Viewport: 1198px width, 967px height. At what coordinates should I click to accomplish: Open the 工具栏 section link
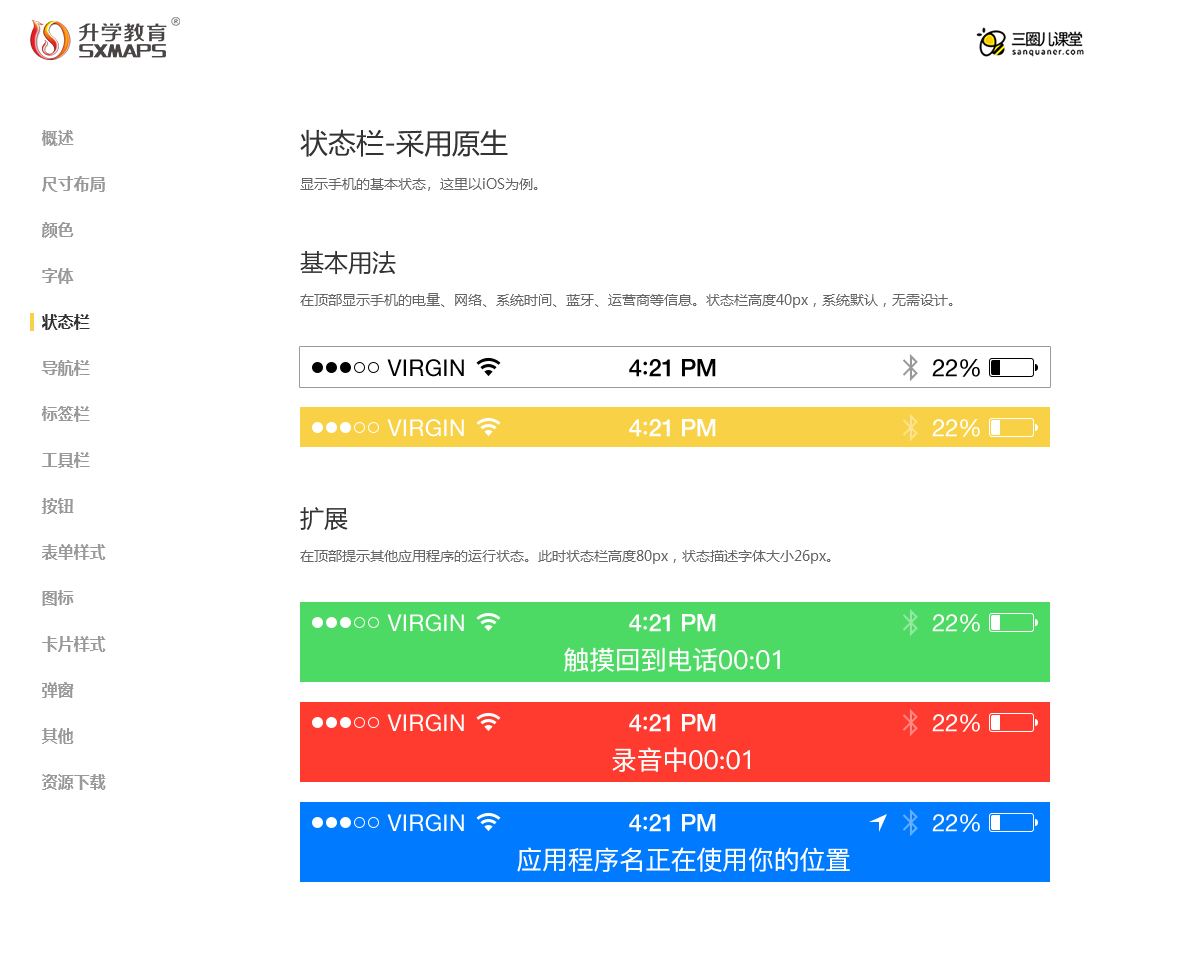(66, 460)
